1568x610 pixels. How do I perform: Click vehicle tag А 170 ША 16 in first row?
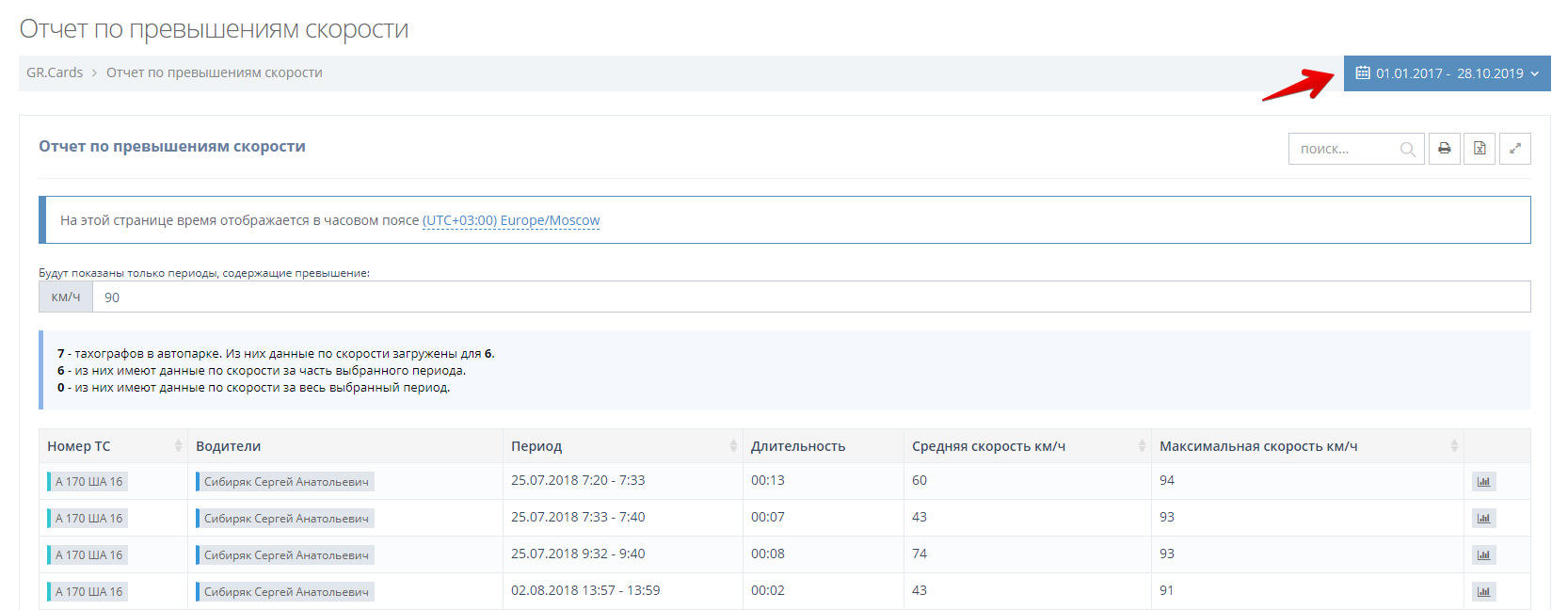coord(88,482)
